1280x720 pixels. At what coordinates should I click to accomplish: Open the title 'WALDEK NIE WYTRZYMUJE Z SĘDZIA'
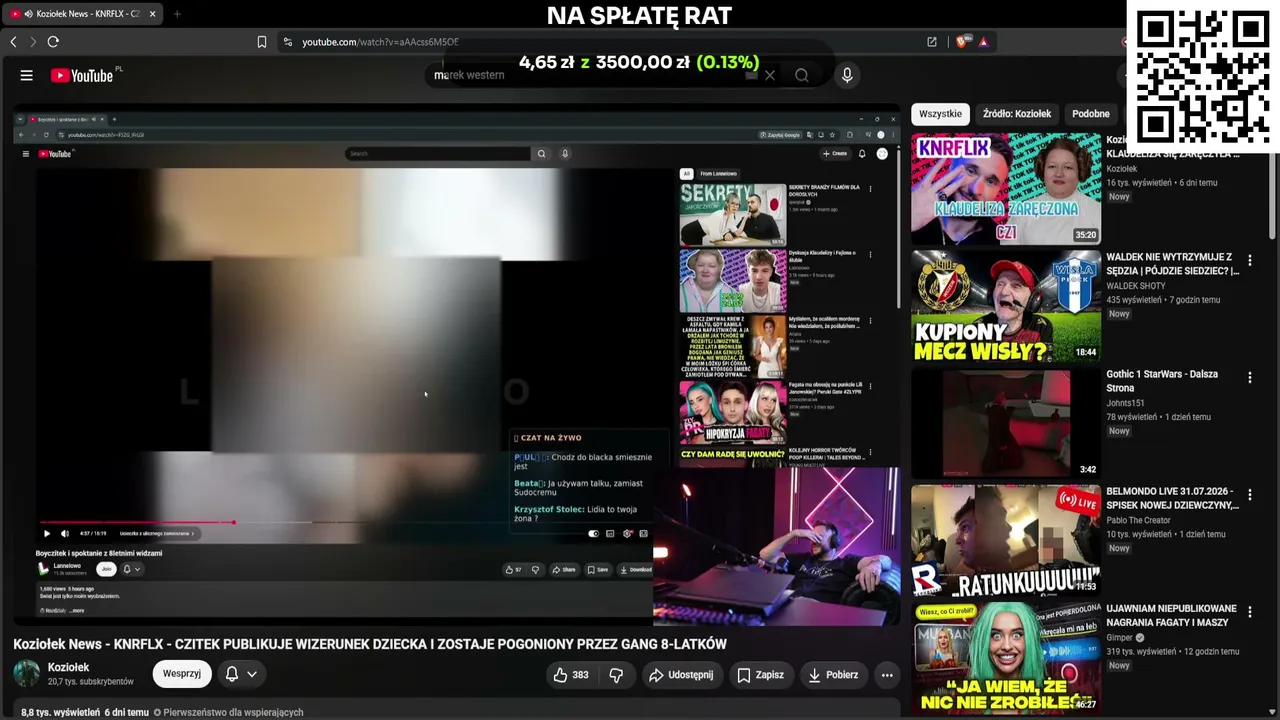(x=1172, y=264)
